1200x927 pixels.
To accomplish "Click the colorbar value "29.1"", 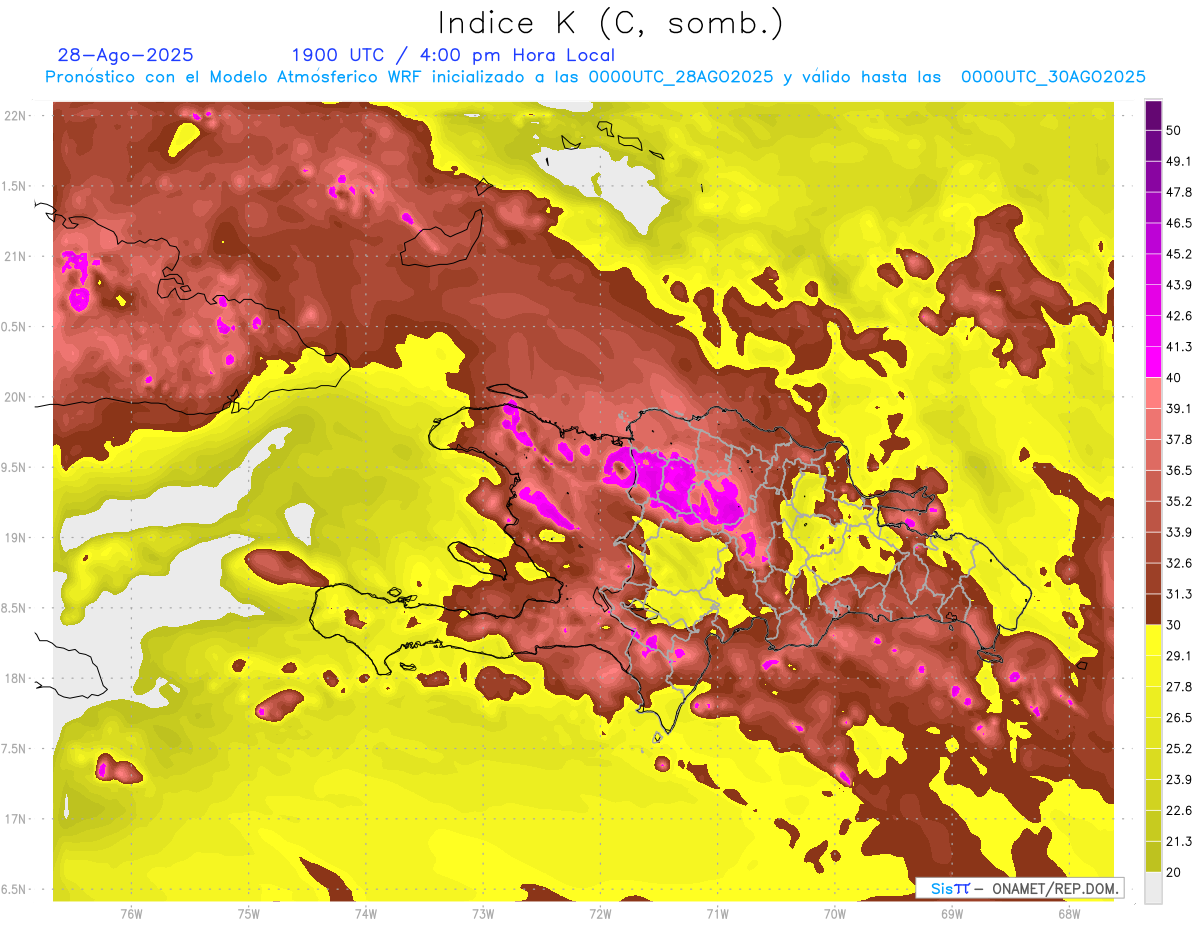I will click(x=1179, y=655).
